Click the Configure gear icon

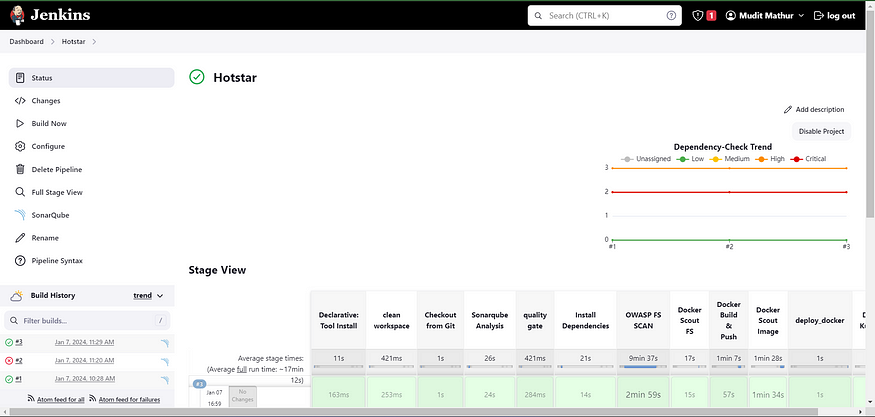(x=20, y=146)
